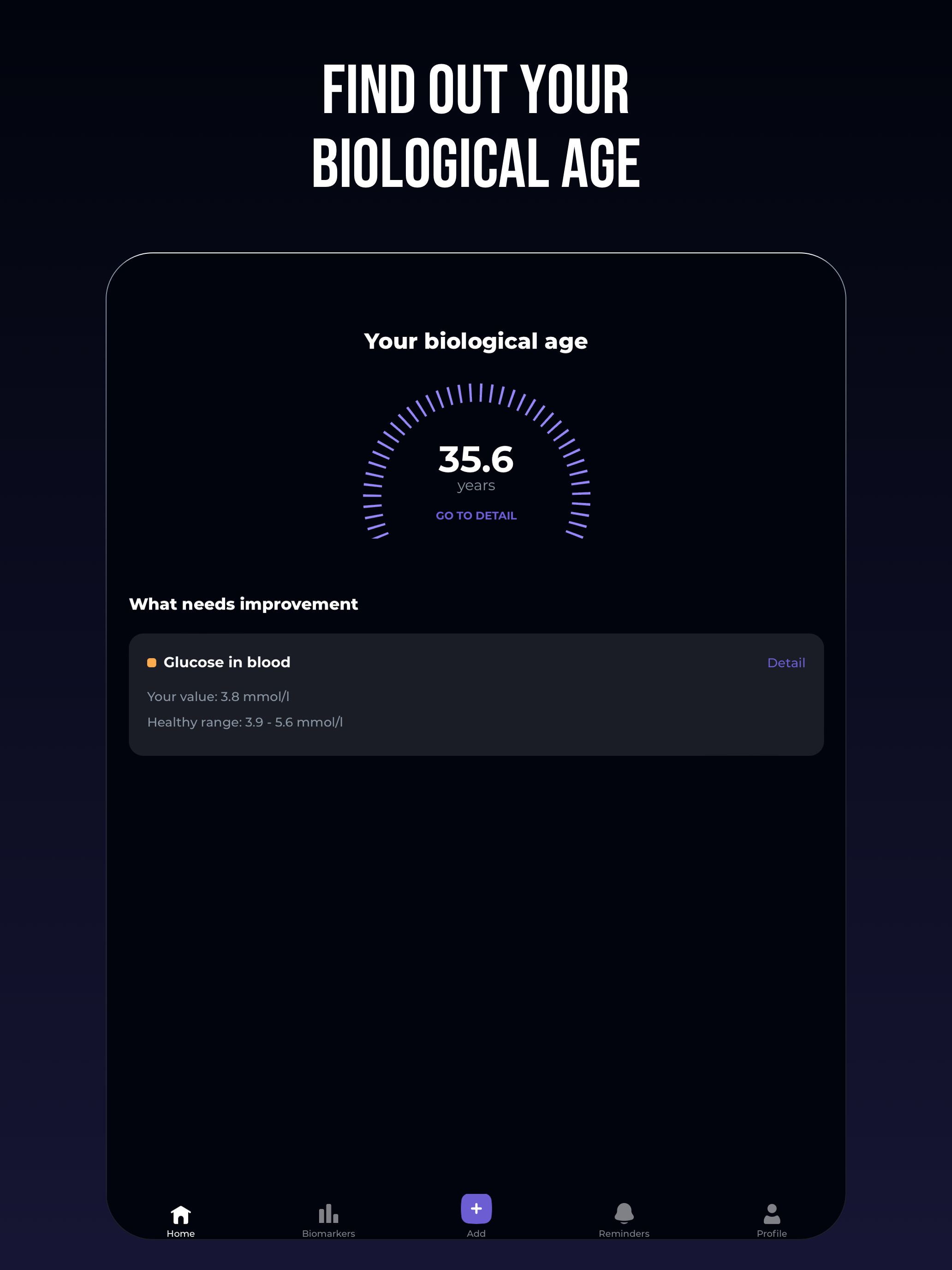
Task: Select the Biomarkers tab label
Action: (x=328, y=1233)
